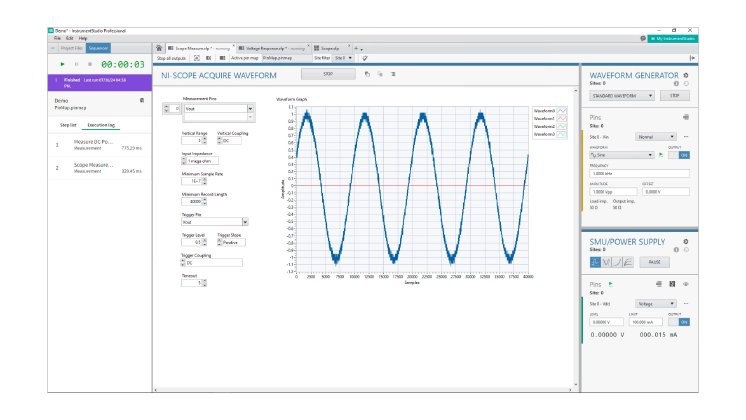The width and height of the screenshot is (746, 420).
Task: Switch to Step list tab
Action: [x=68, y=125]
